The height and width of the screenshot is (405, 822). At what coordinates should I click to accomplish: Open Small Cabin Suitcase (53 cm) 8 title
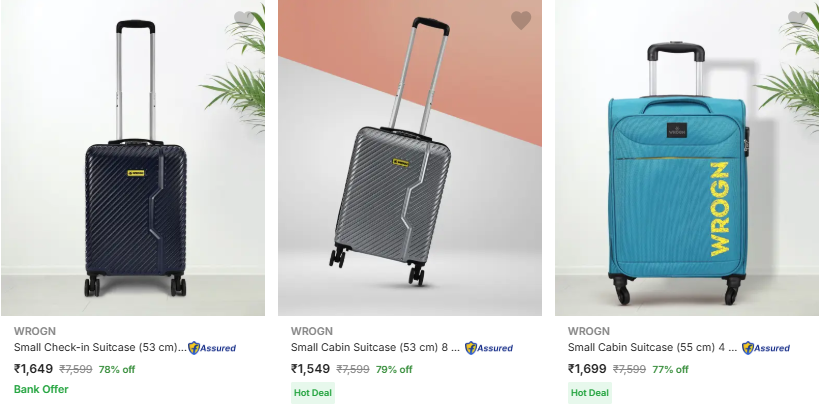pyautogui.click(x=375, y=347)
